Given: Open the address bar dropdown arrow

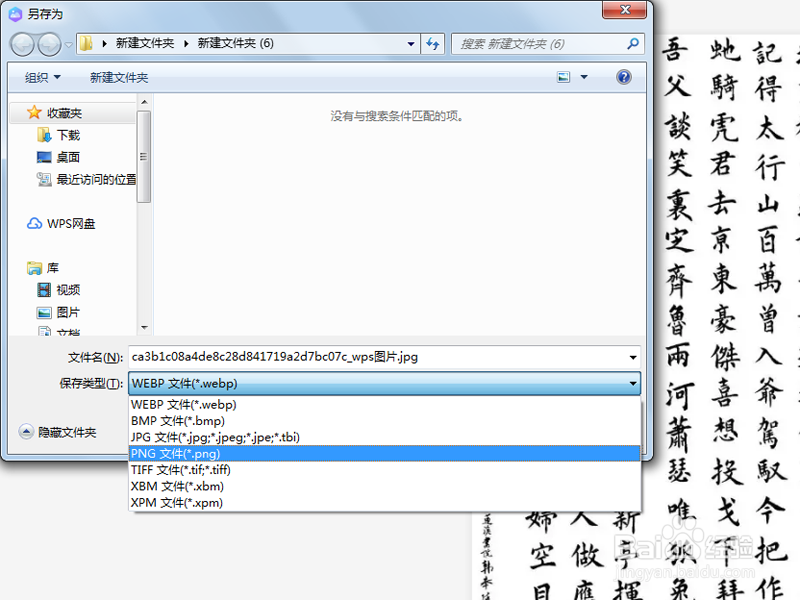Looking at the screenshot, I should coord(411,44).
